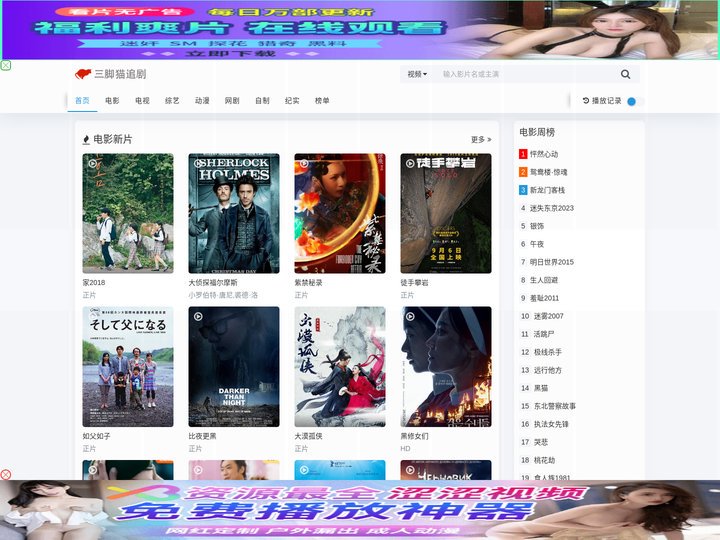Click play icon on 徒手攀岩 poster
The height and width of the screenshot is (540, 720).
(411, 163)
